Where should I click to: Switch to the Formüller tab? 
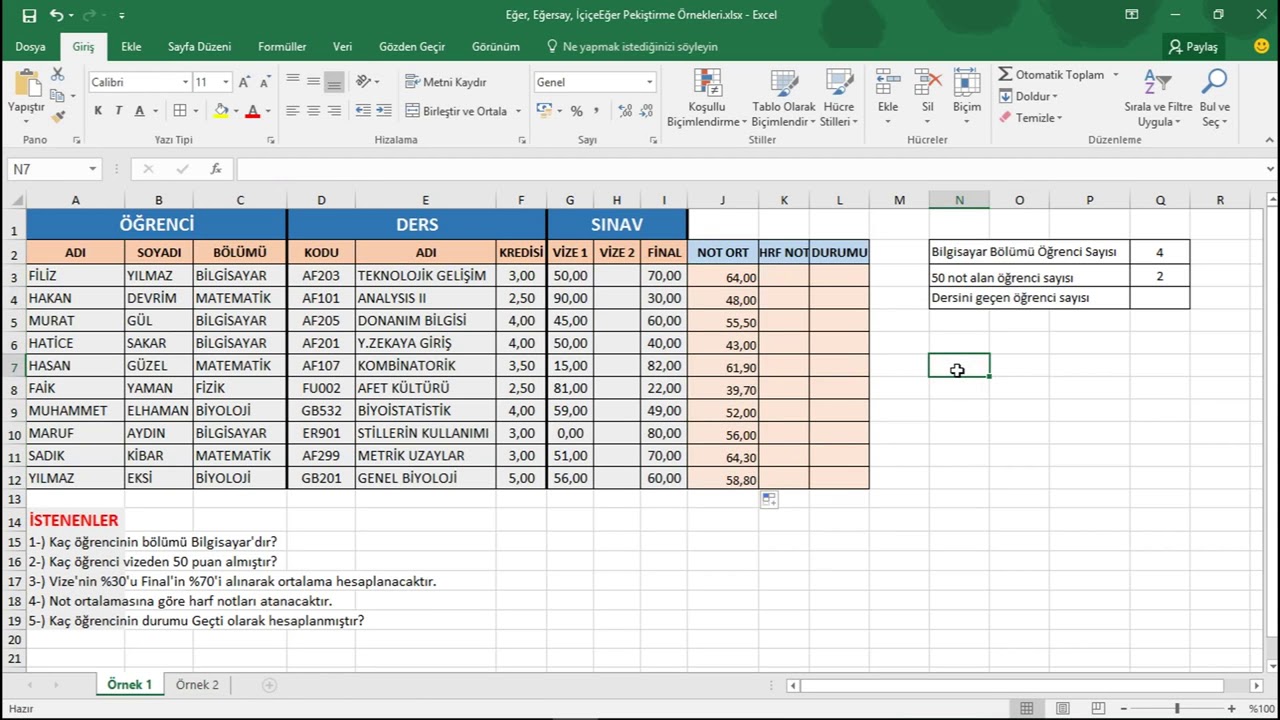click(282, 46)
